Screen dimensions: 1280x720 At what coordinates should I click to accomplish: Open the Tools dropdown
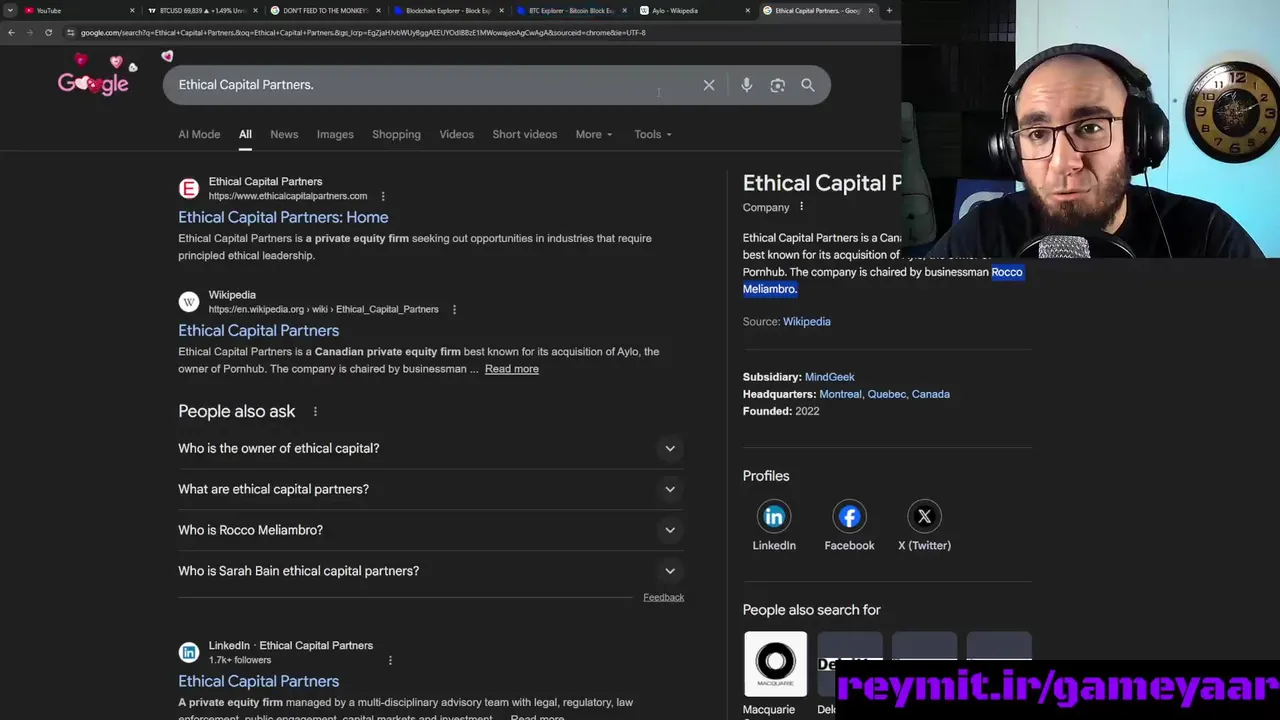653,134
